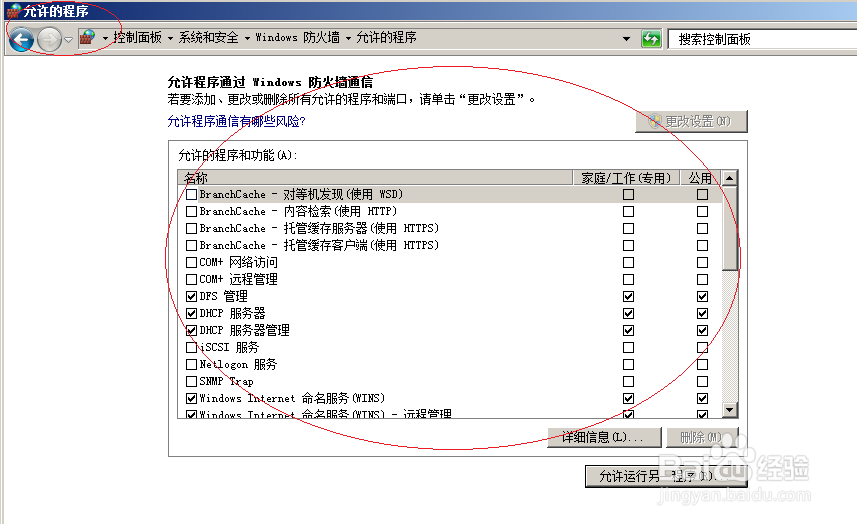Toggle WINS 命名服务 public checkbox
857x524 pixels.
point(702,398)
